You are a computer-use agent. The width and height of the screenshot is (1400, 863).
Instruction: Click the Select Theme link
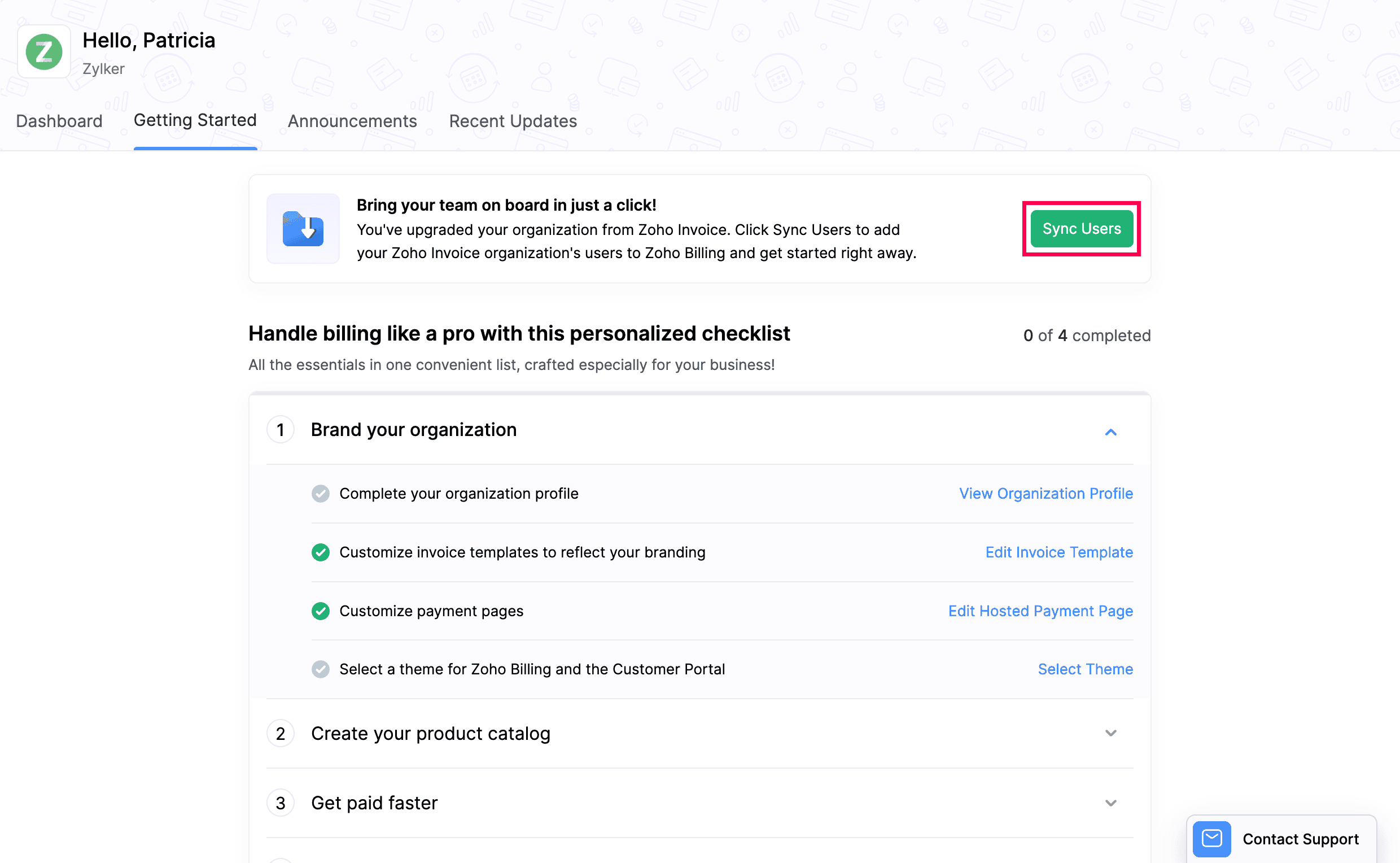1085,669
